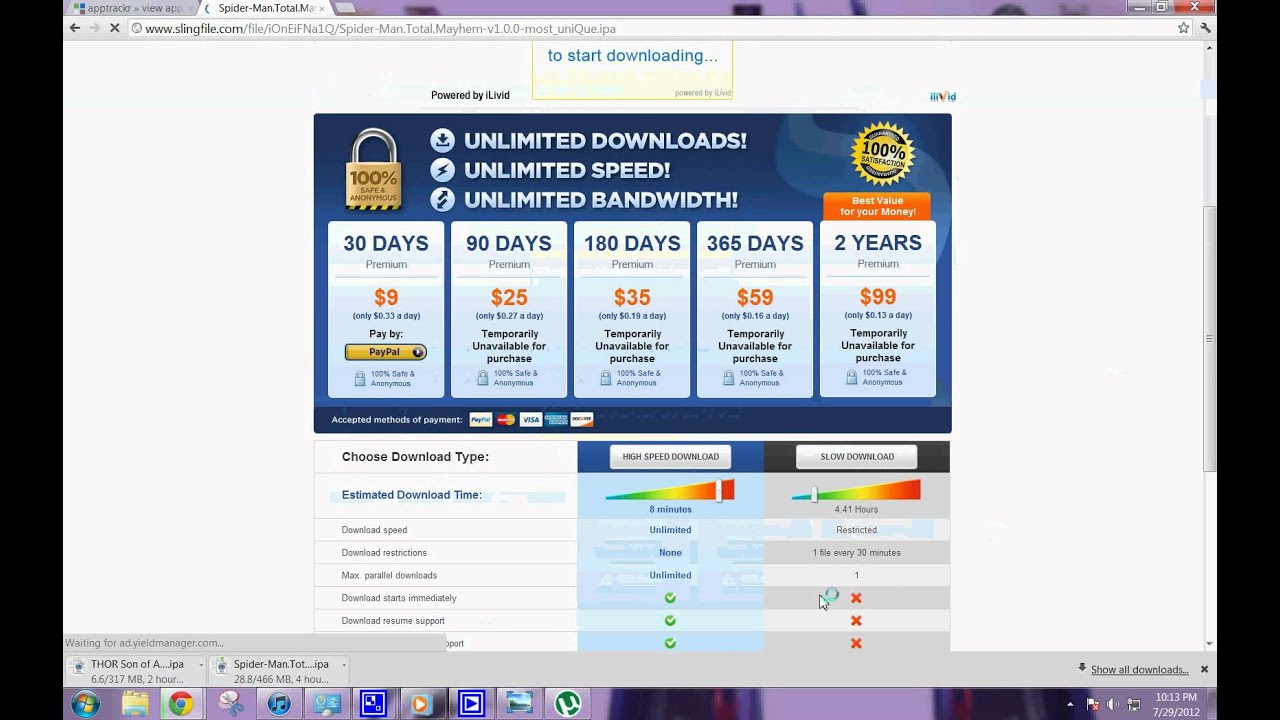
Task: Select the 365 DAYS premium plan heading
Action: pos(755,243)
